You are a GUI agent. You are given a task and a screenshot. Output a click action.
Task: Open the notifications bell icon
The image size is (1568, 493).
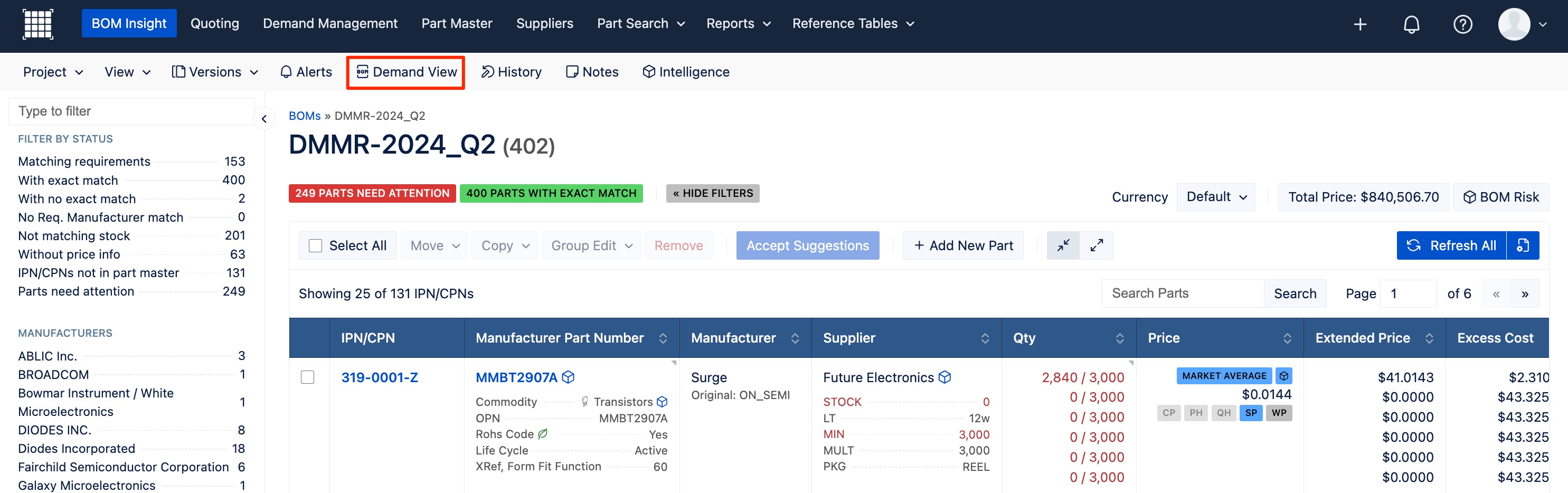click(1411, 24)
